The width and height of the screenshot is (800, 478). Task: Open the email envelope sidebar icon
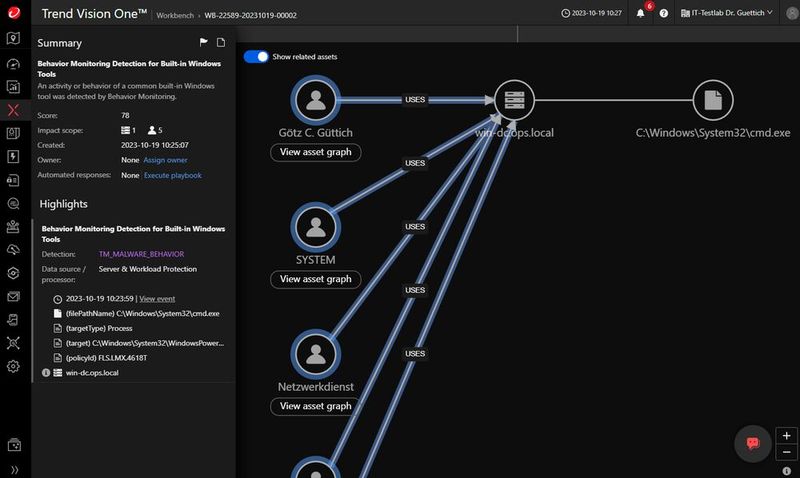[13, 296]
